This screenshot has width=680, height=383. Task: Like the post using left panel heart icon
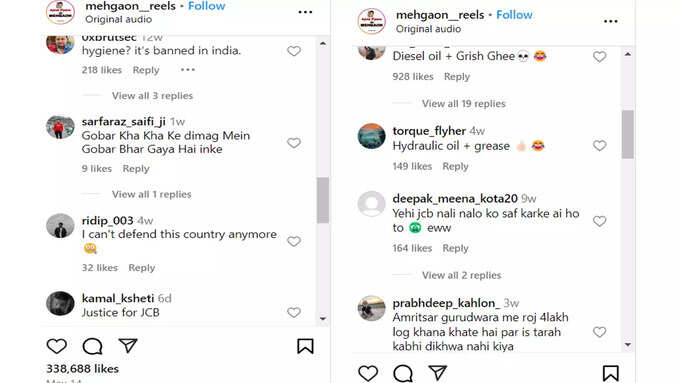[57, 346]
